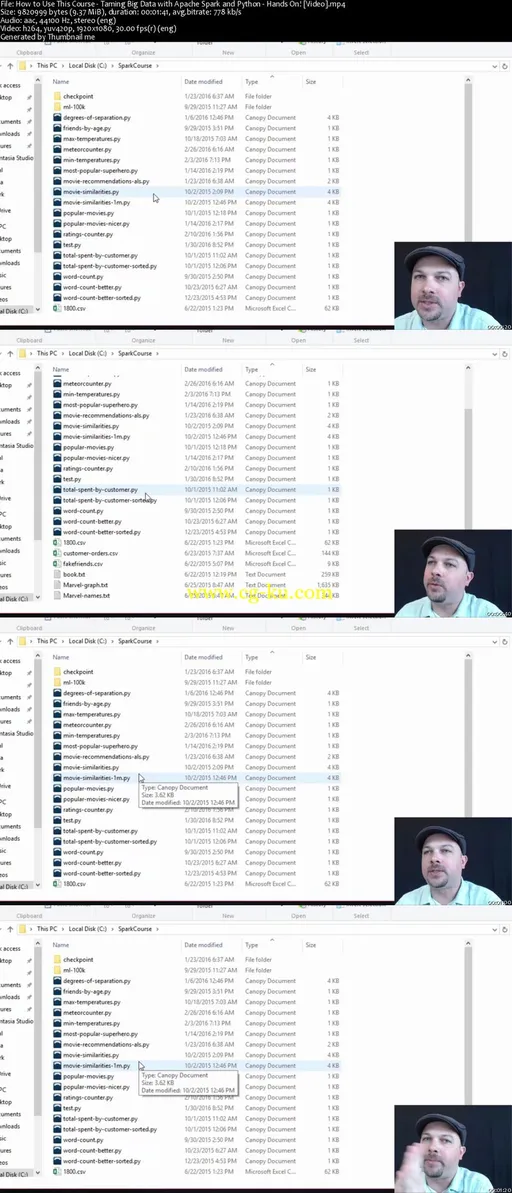Viewport: 512px width, 1193px height.
Task: Expand the chevron after This PC in third frame
Action: click(x=62, y=641)
